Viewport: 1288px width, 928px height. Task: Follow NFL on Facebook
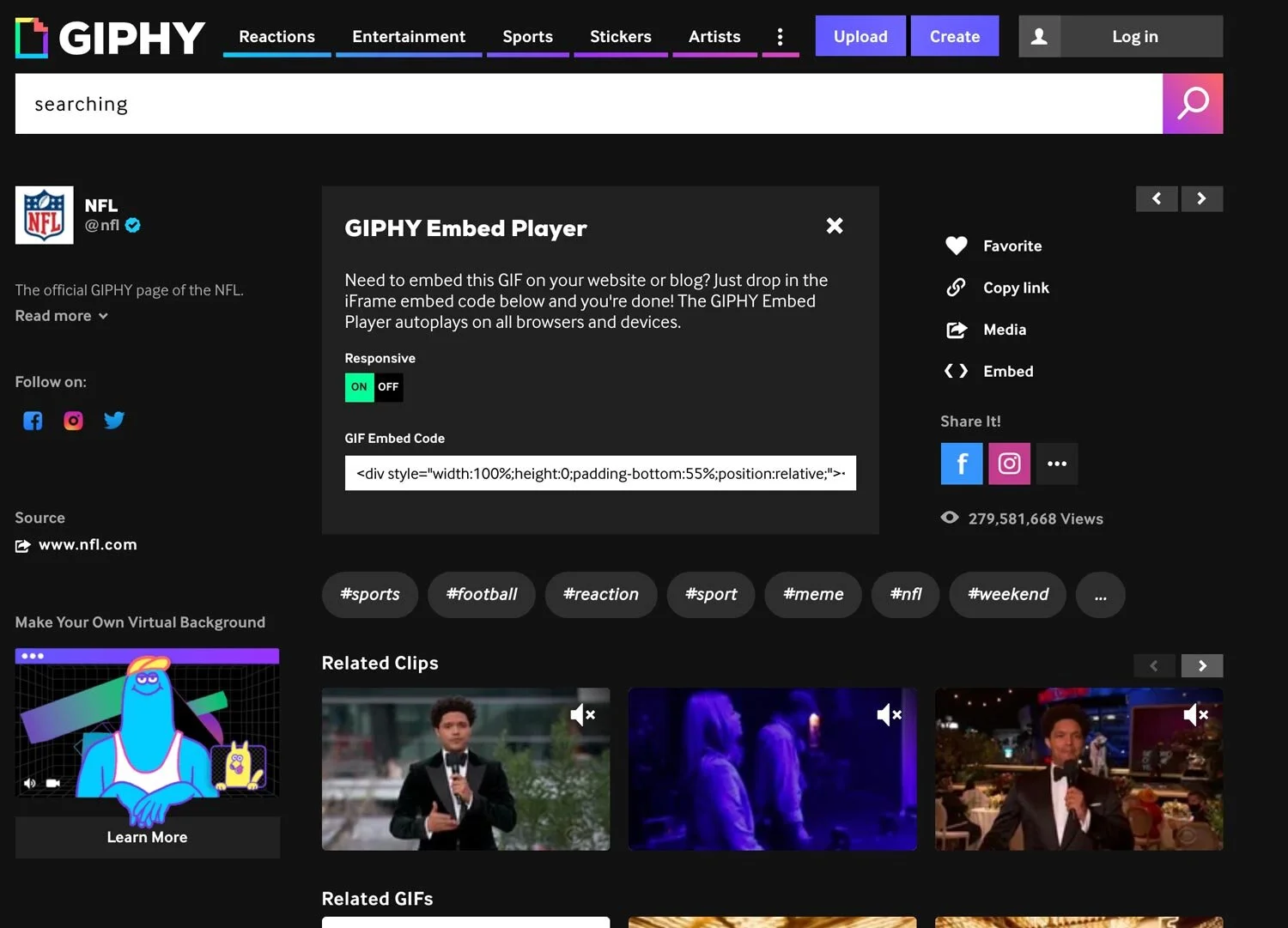tap(32, 420)
